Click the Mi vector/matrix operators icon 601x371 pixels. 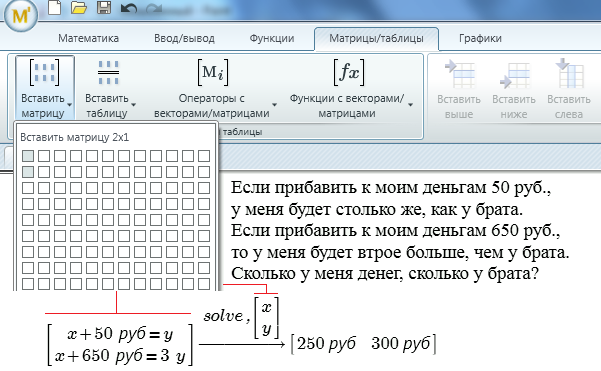[213, 72]
